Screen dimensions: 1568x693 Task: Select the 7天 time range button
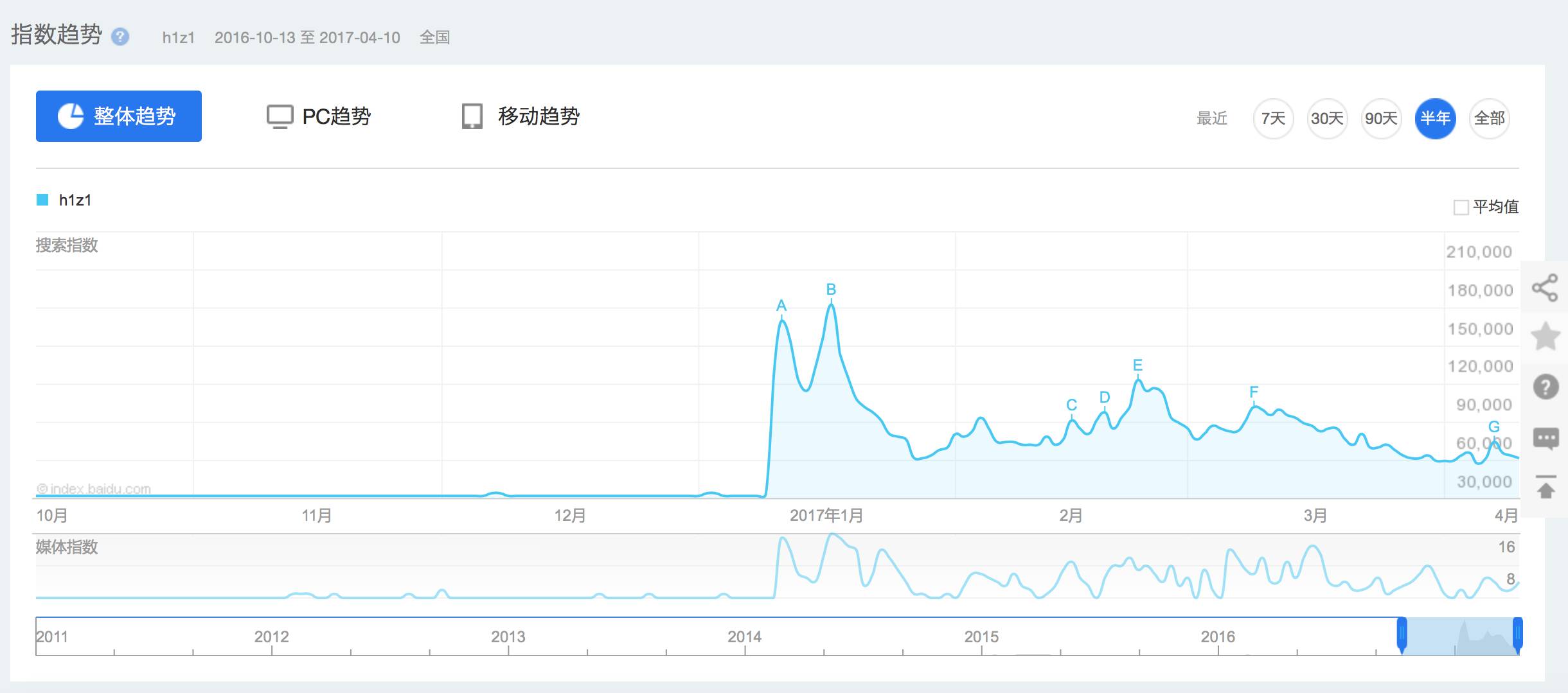(x=1273, y=119)
